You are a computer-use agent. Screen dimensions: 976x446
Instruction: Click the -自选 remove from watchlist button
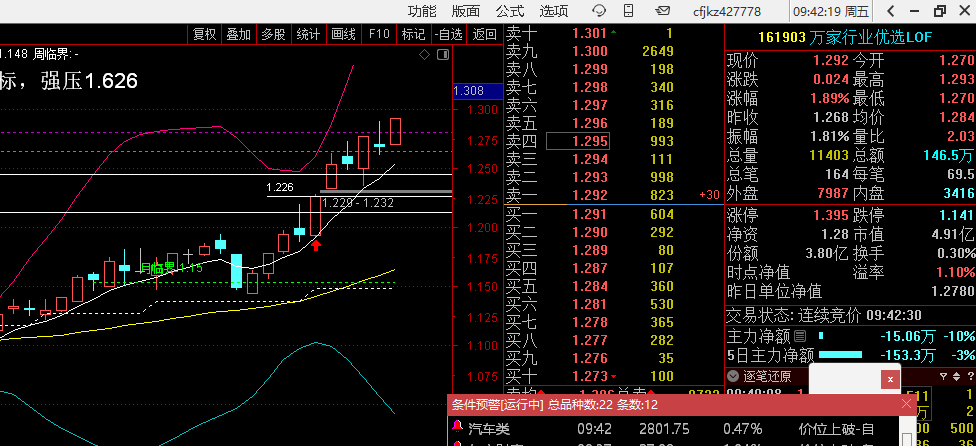pyautogui.click(x=449, y=34)
